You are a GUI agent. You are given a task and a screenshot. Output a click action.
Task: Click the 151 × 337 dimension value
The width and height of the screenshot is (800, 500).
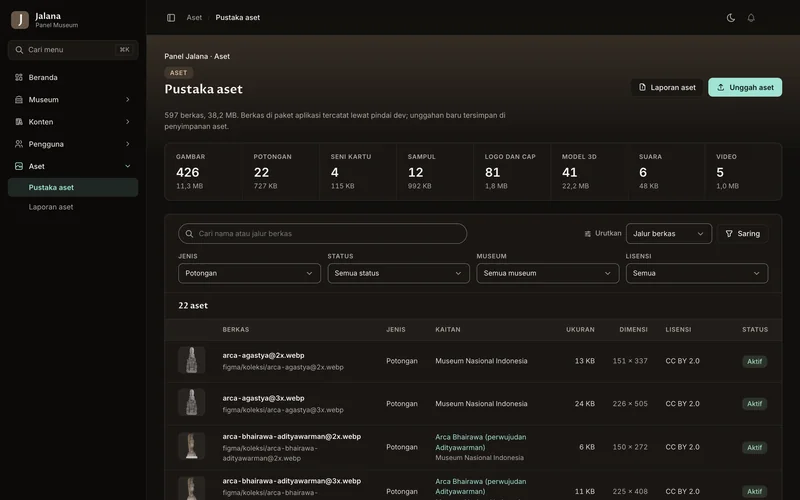pyautogui.click(x=630, y=361)
